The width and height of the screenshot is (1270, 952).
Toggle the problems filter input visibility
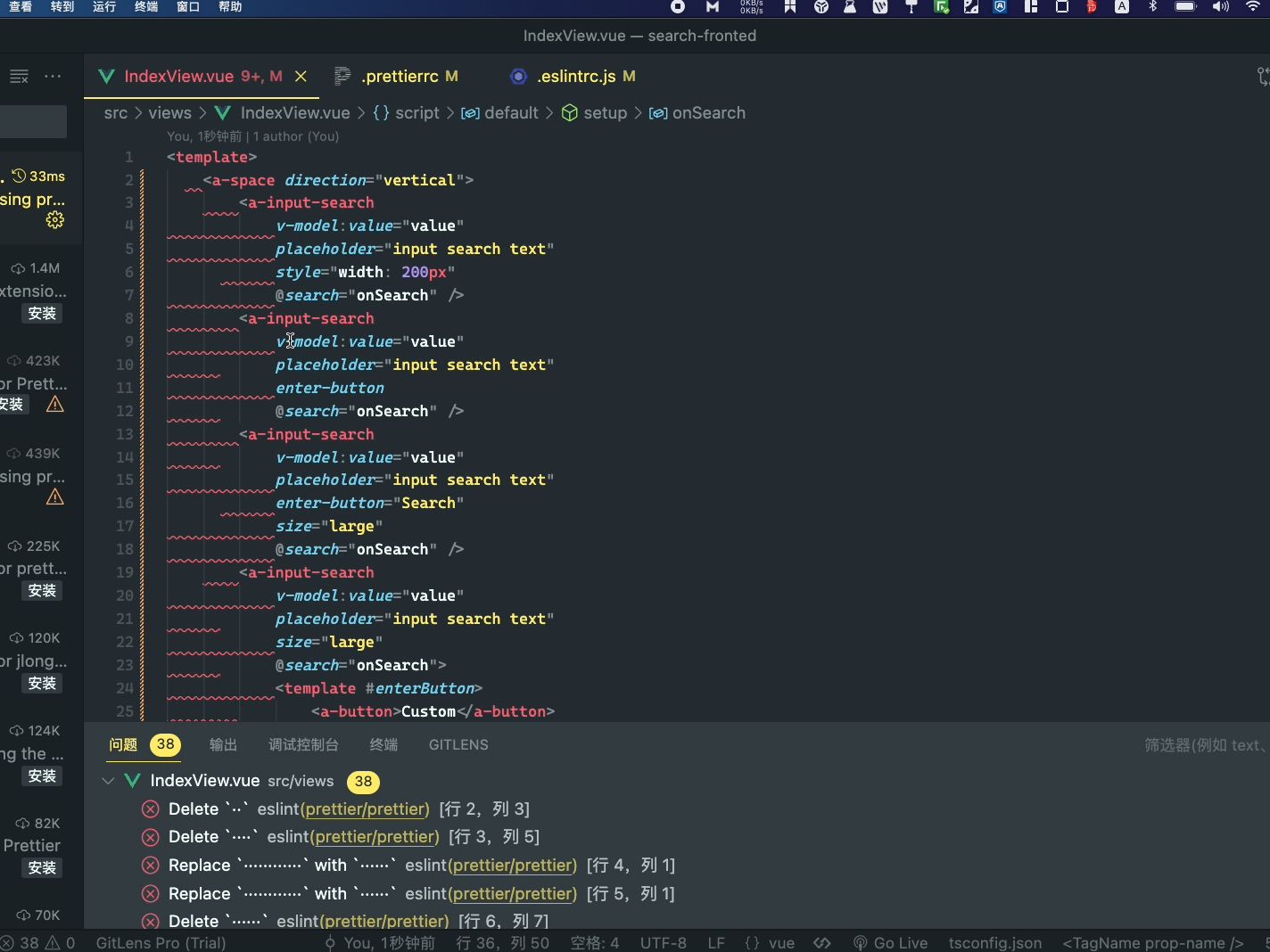pyautogui.click(x=1204, y=745)
